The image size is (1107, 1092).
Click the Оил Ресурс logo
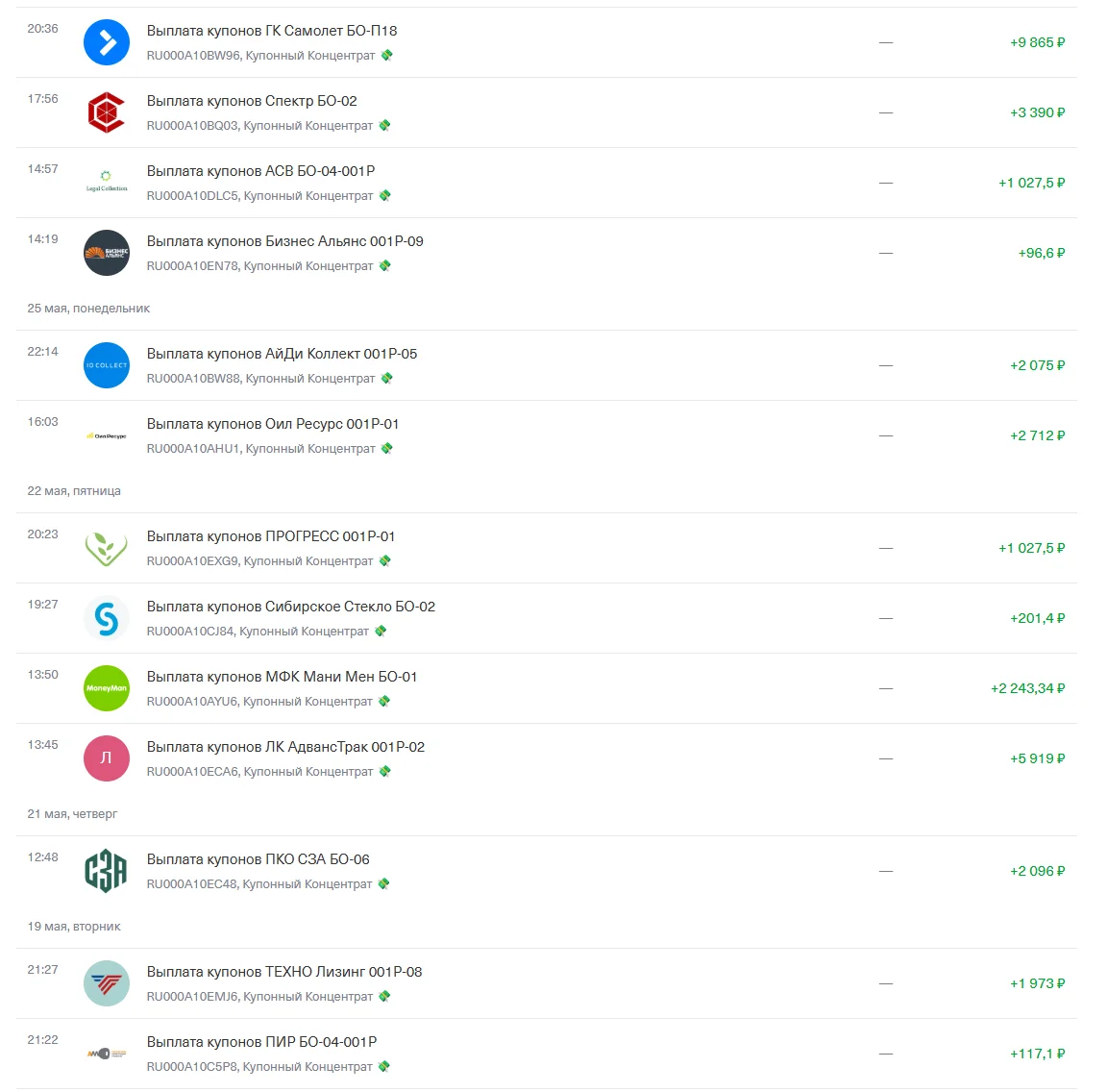pyautogui.click(x=107, y=435)
